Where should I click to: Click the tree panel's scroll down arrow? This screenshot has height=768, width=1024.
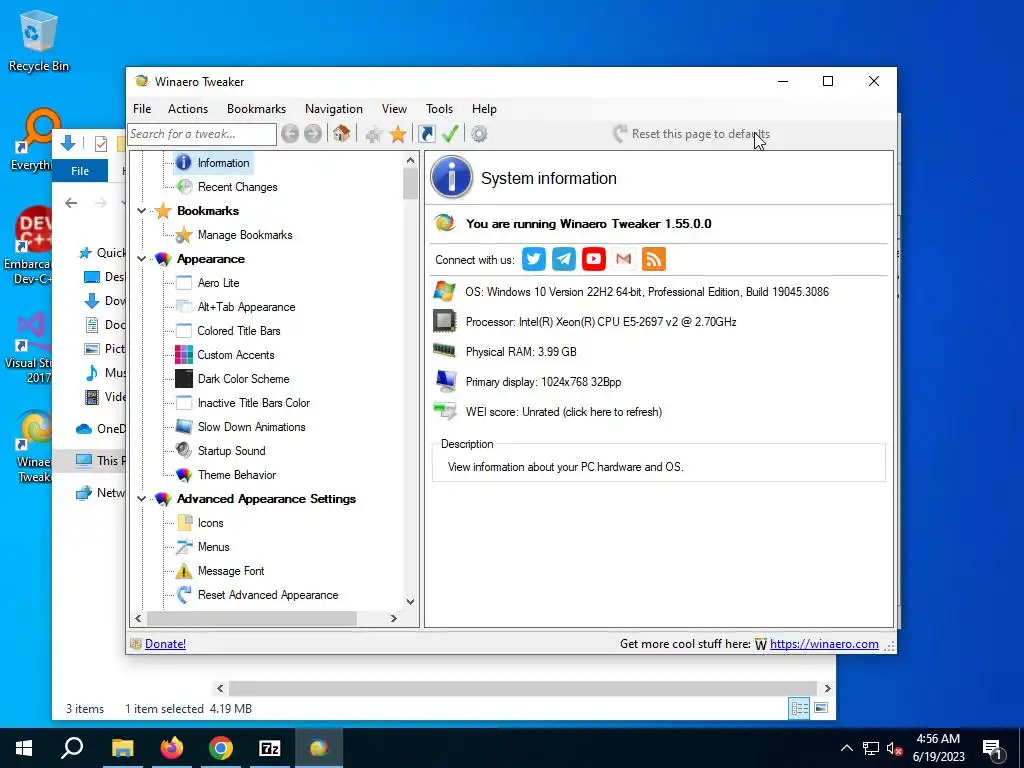[410, 601]
